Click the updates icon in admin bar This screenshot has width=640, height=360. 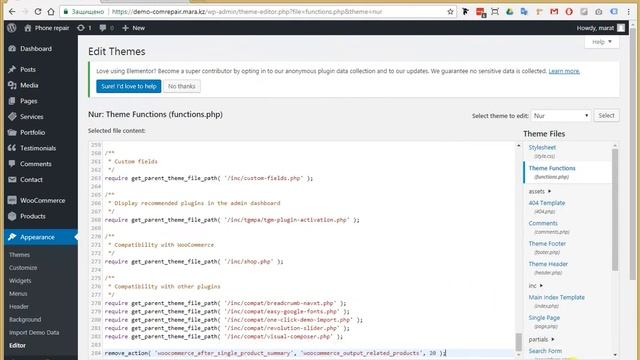81,28
